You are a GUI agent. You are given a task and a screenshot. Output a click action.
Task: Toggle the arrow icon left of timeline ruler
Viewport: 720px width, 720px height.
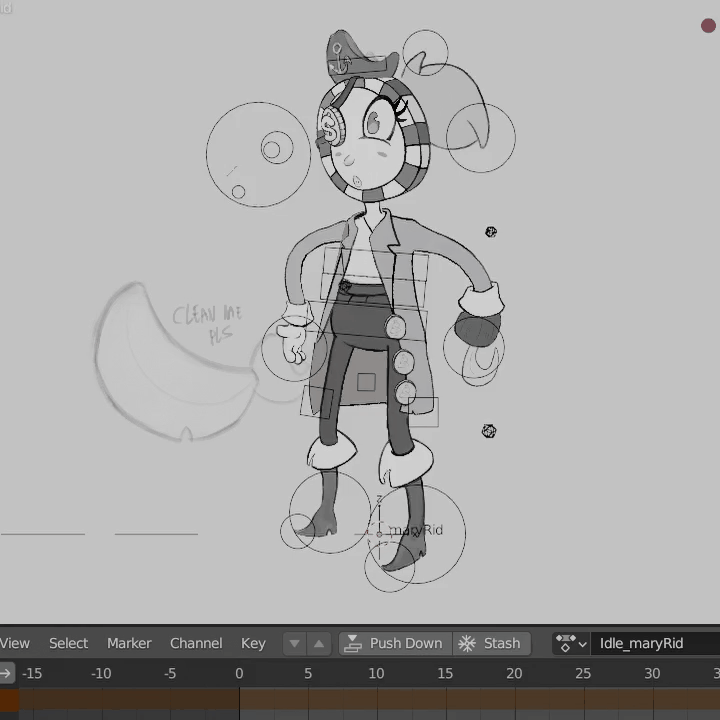[x=7, y=673]
